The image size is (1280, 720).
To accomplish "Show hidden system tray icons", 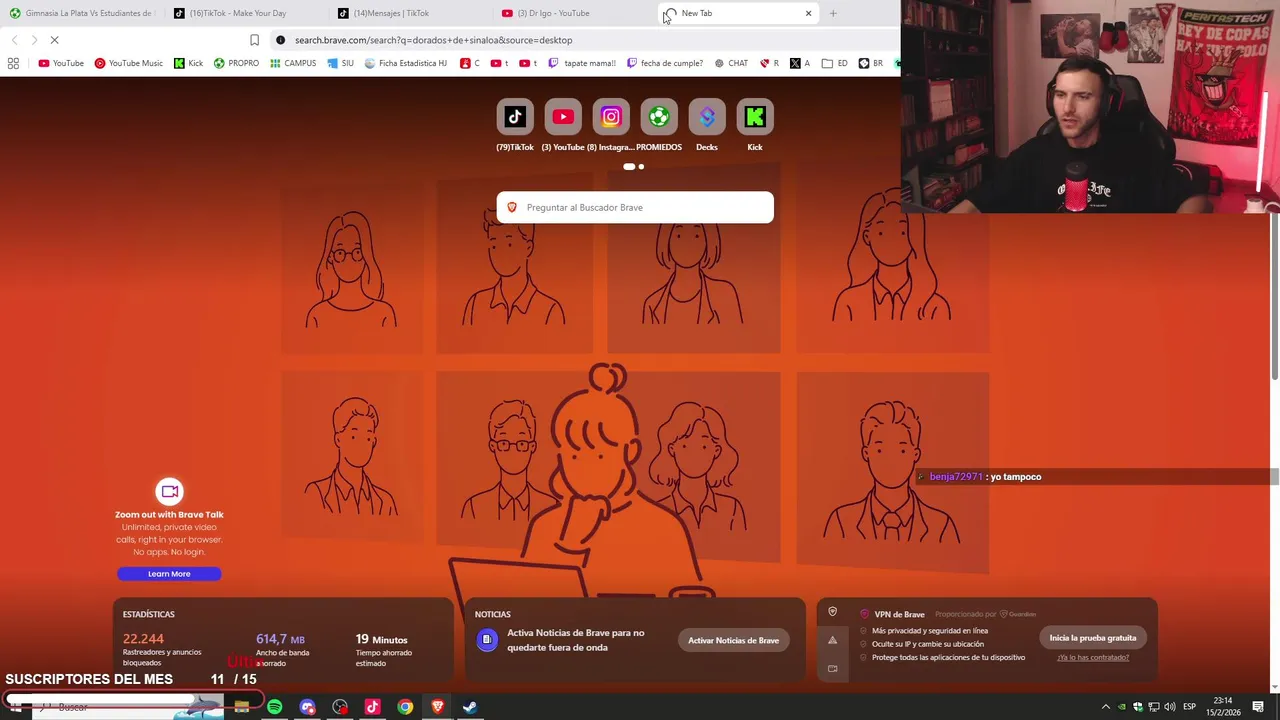I will click(1105, 707).
